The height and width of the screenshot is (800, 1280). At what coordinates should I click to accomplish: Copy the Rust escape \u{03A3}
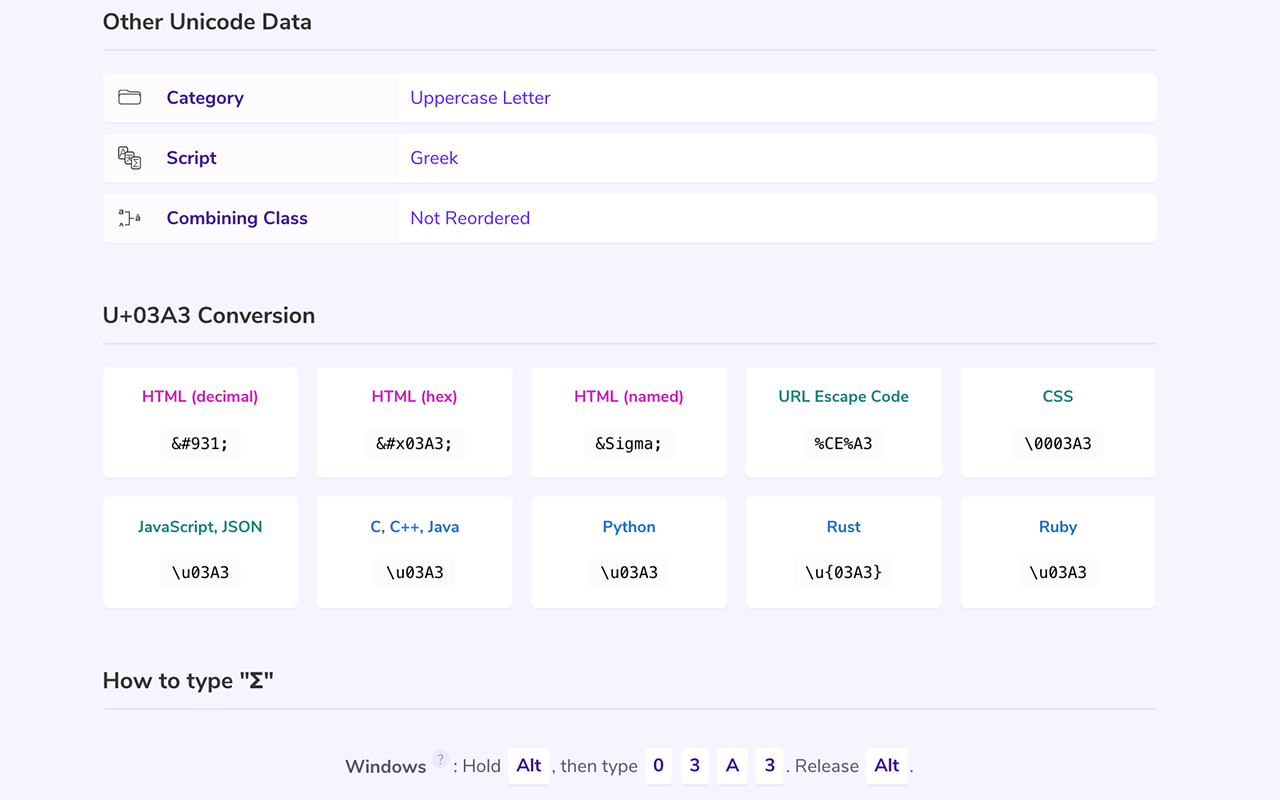tap(843, 572)
